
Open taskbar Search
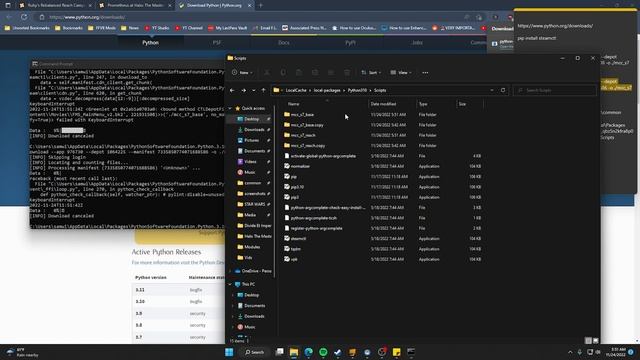coord(255,352)
